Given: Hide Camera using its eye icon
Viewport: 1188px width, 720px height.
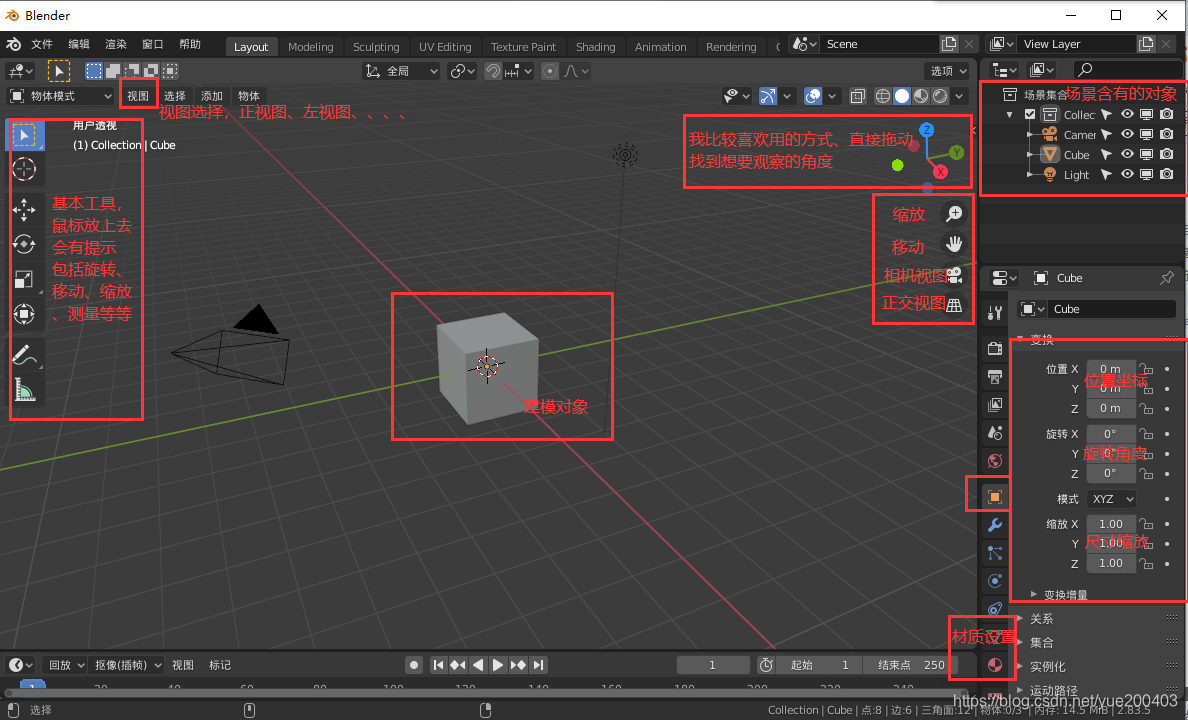Looking at the screenshot, I should click(x=1127, y=134).
